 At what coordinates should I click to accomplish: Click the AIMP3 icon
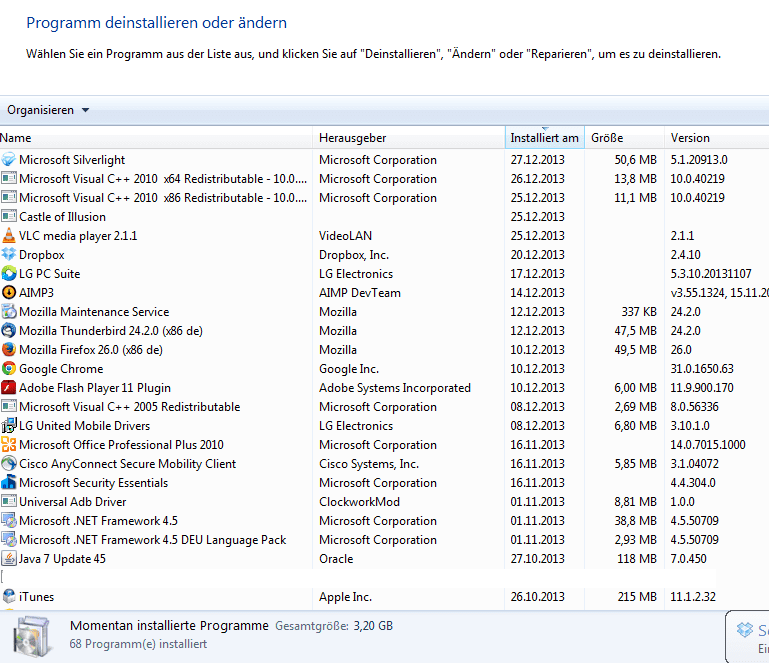9,292
